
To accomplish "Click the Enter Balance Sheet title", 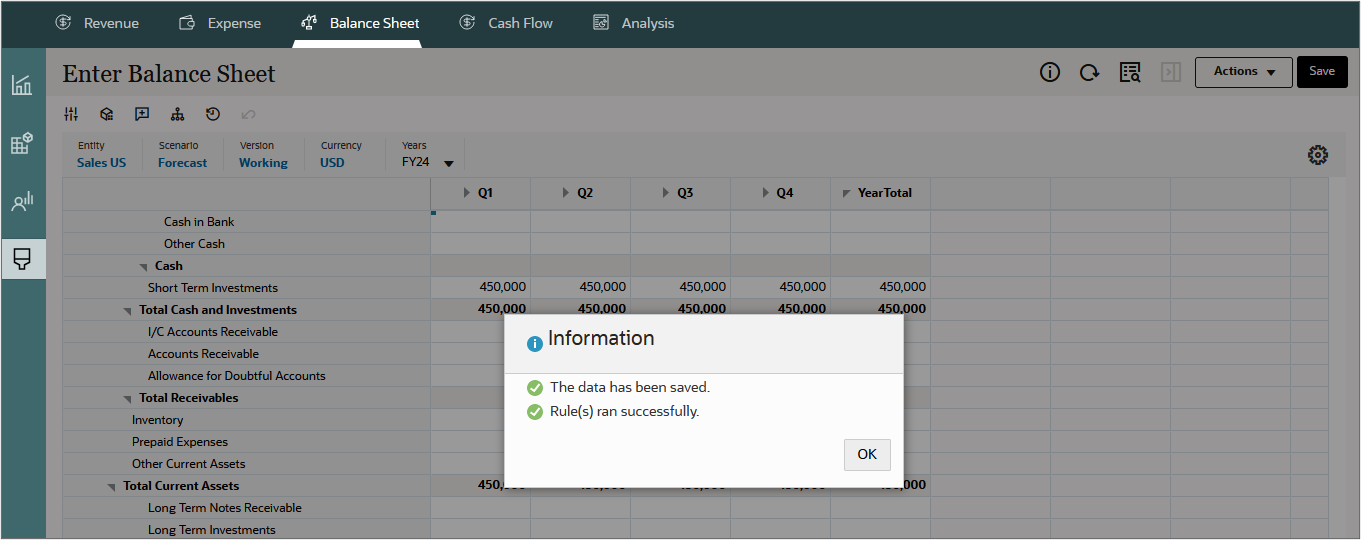I will pos(169,74).
